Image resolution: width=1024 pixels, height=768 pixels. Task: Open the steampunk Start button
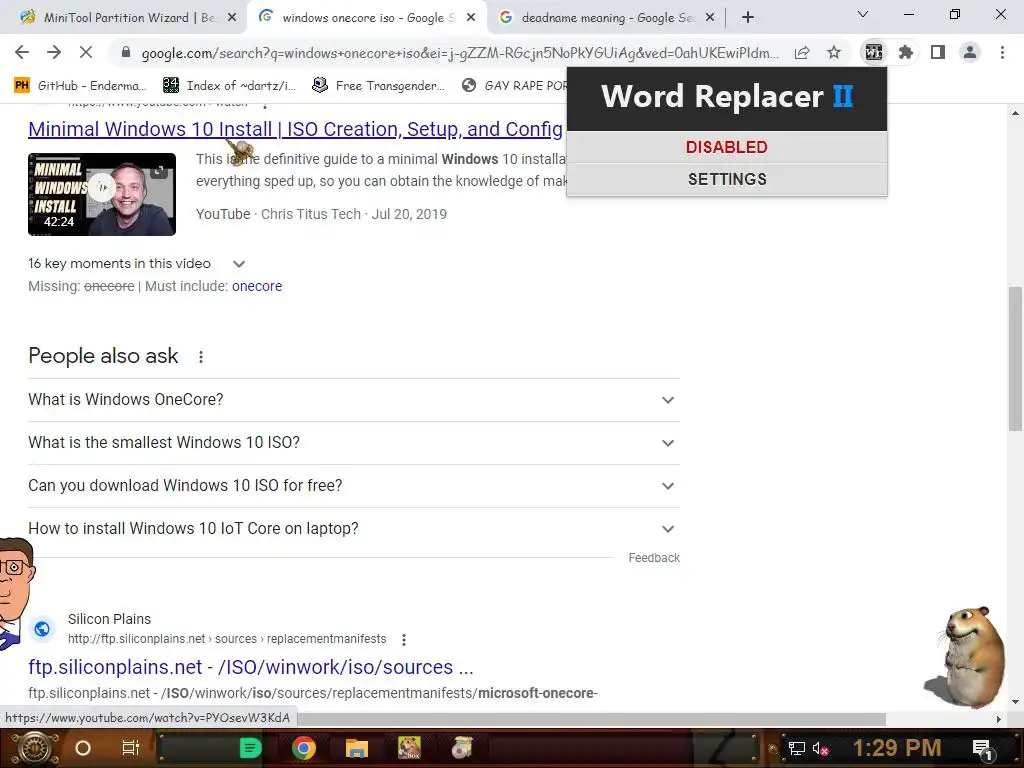(x=35, y=748)
